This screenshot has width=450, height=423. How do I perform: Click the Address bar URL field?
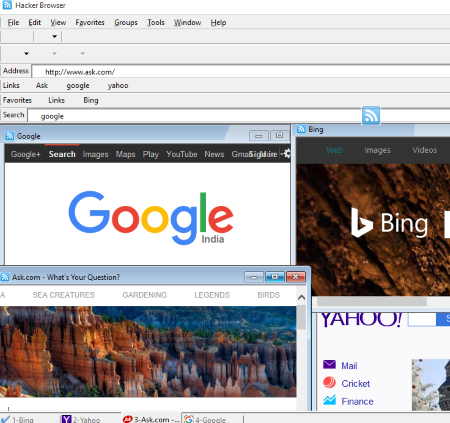coord(241,71)
